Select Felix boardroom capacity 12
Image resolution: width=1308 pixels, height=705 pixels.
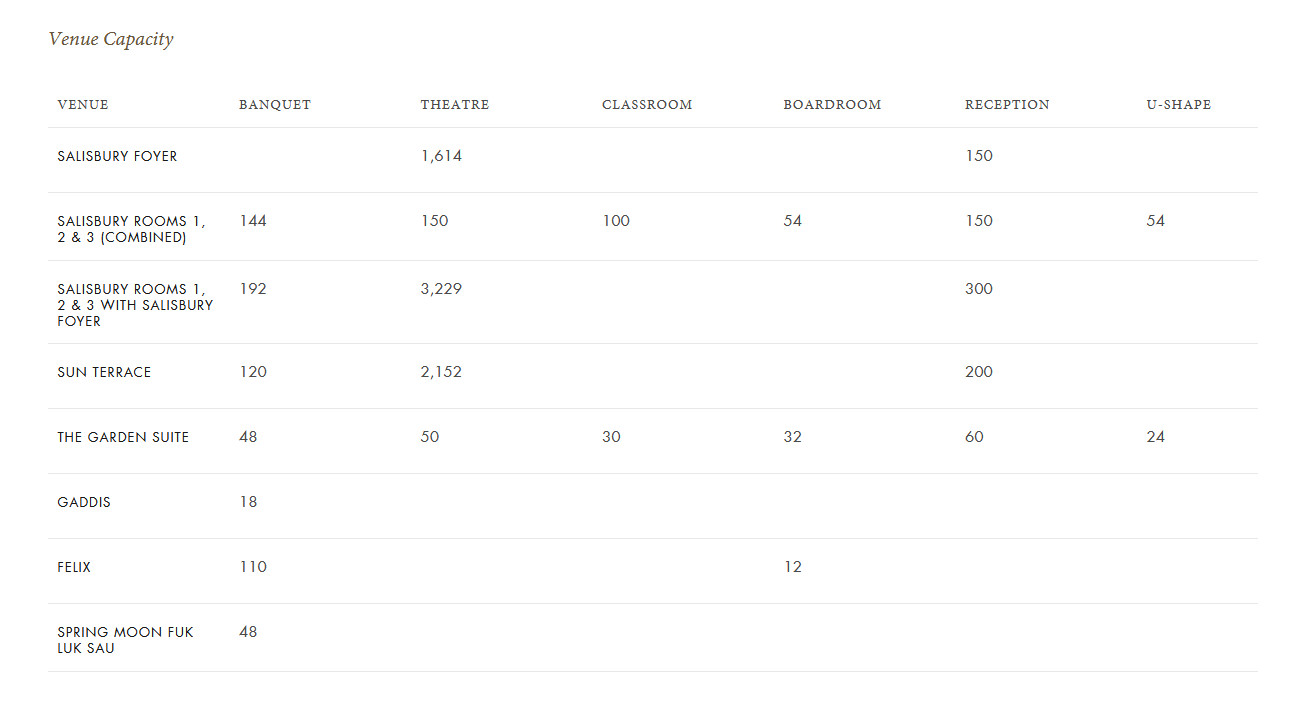792,567
